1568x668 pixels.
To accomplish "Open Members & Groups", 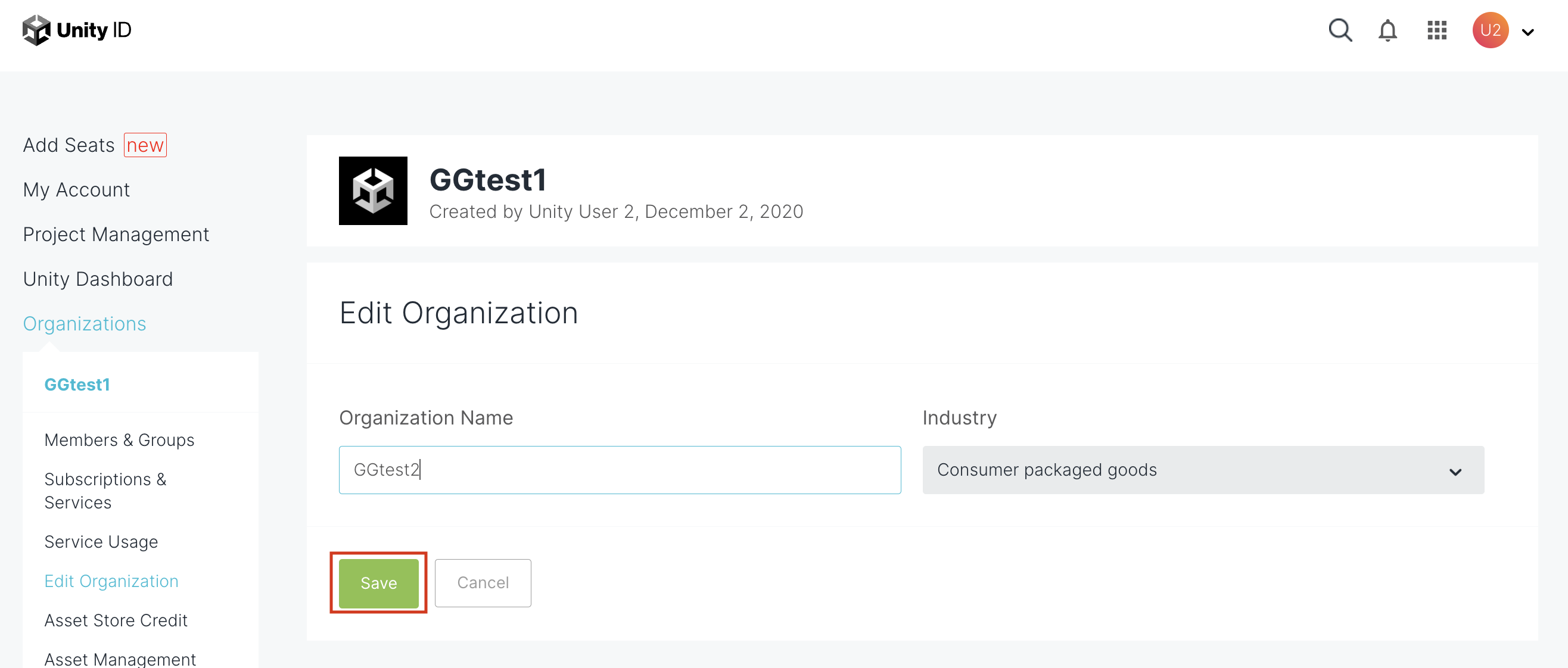I will [x=119, y=440].
